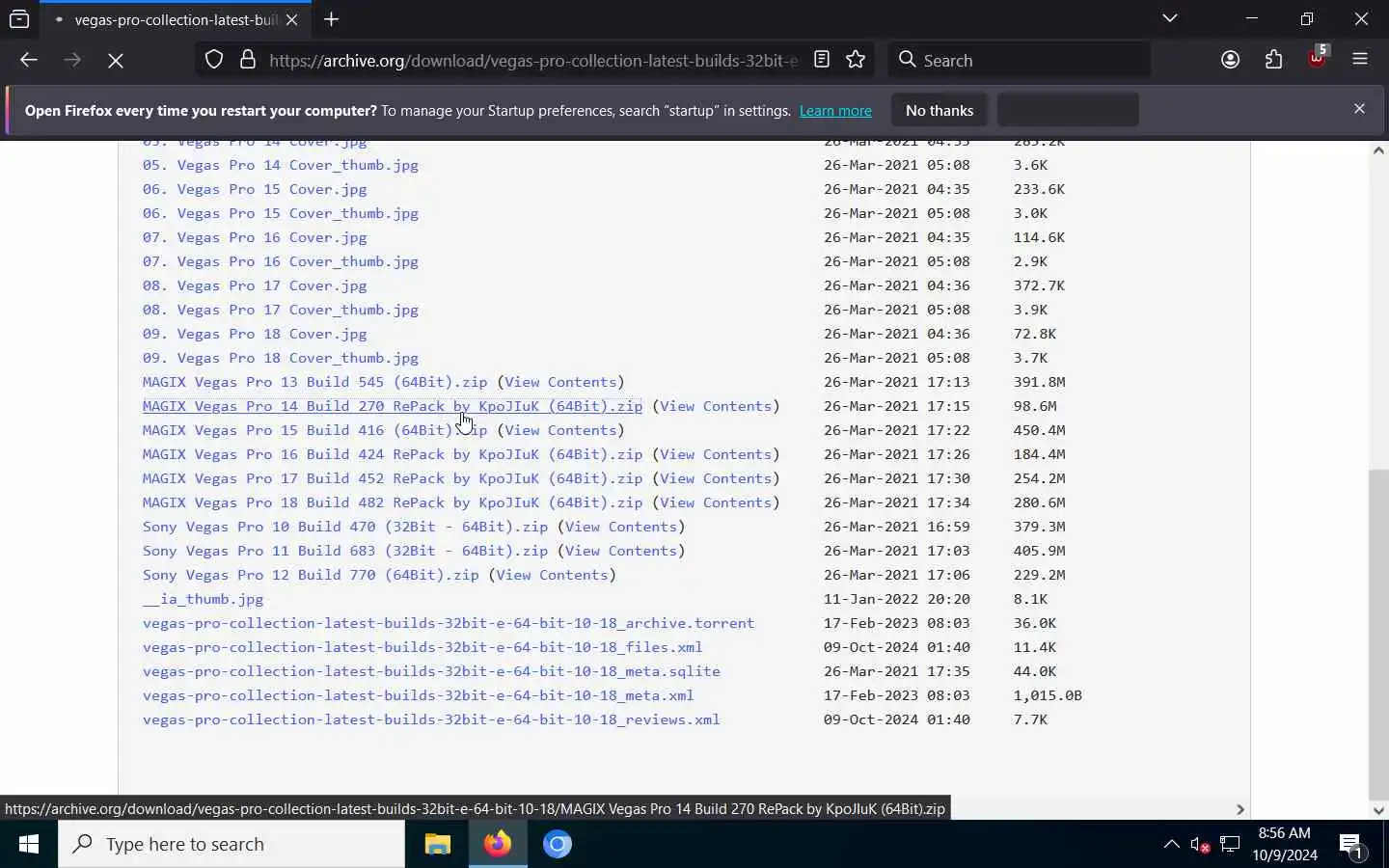Open the Firefox account icon

pyautogui.click(x=1230, y=60)
